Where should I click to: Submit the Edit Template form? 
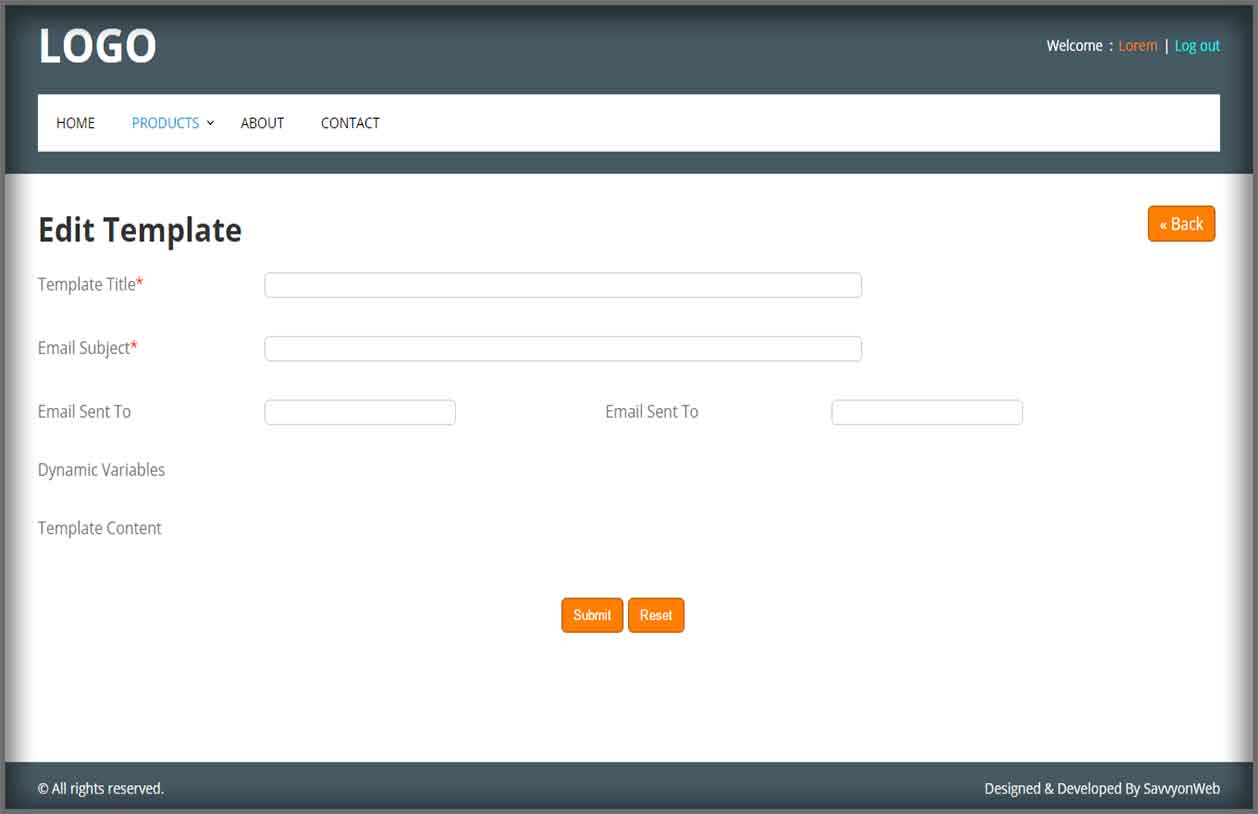click(592, 615)
